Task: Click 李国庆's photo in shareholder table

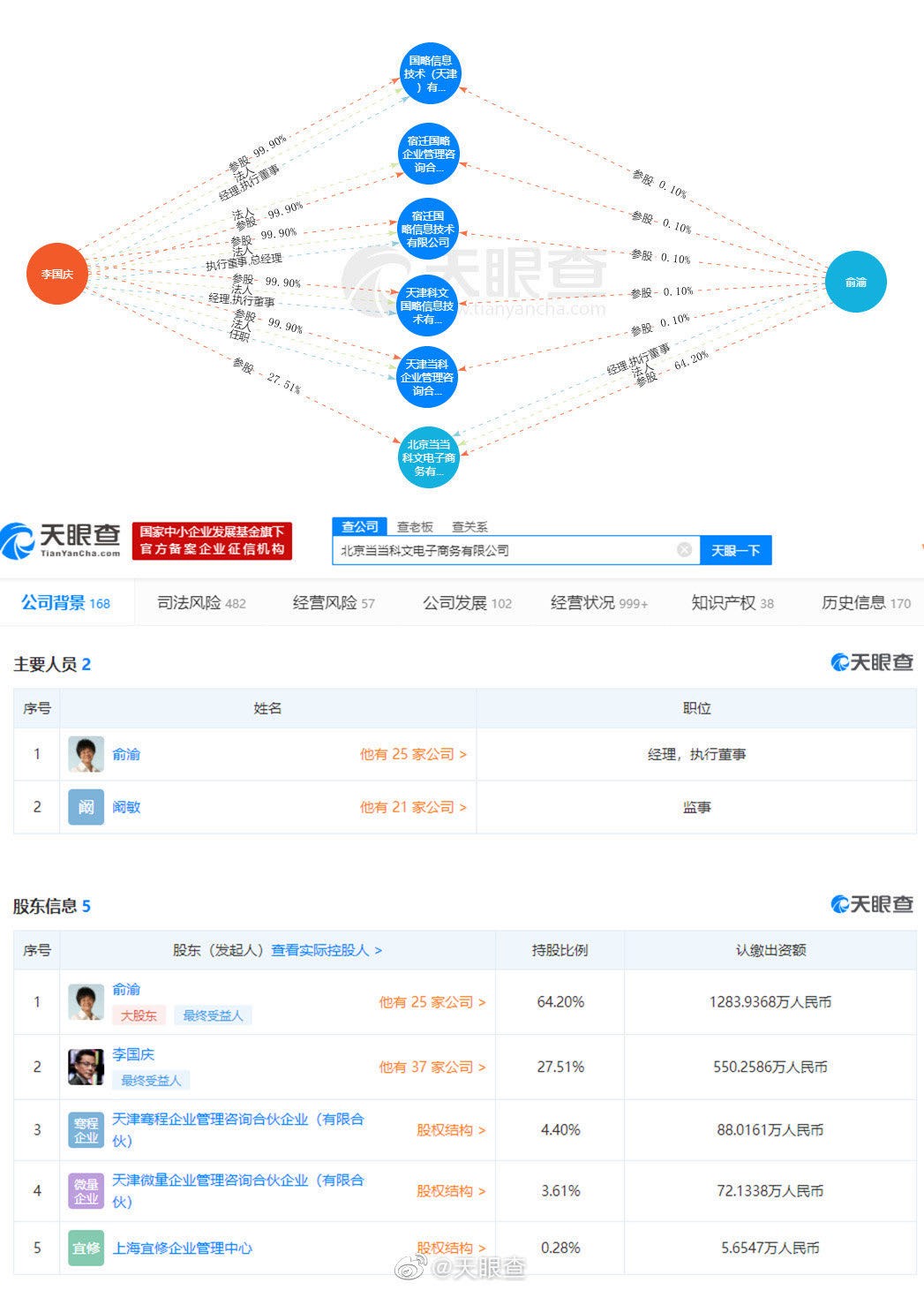Action: [x=86, y=1067]
